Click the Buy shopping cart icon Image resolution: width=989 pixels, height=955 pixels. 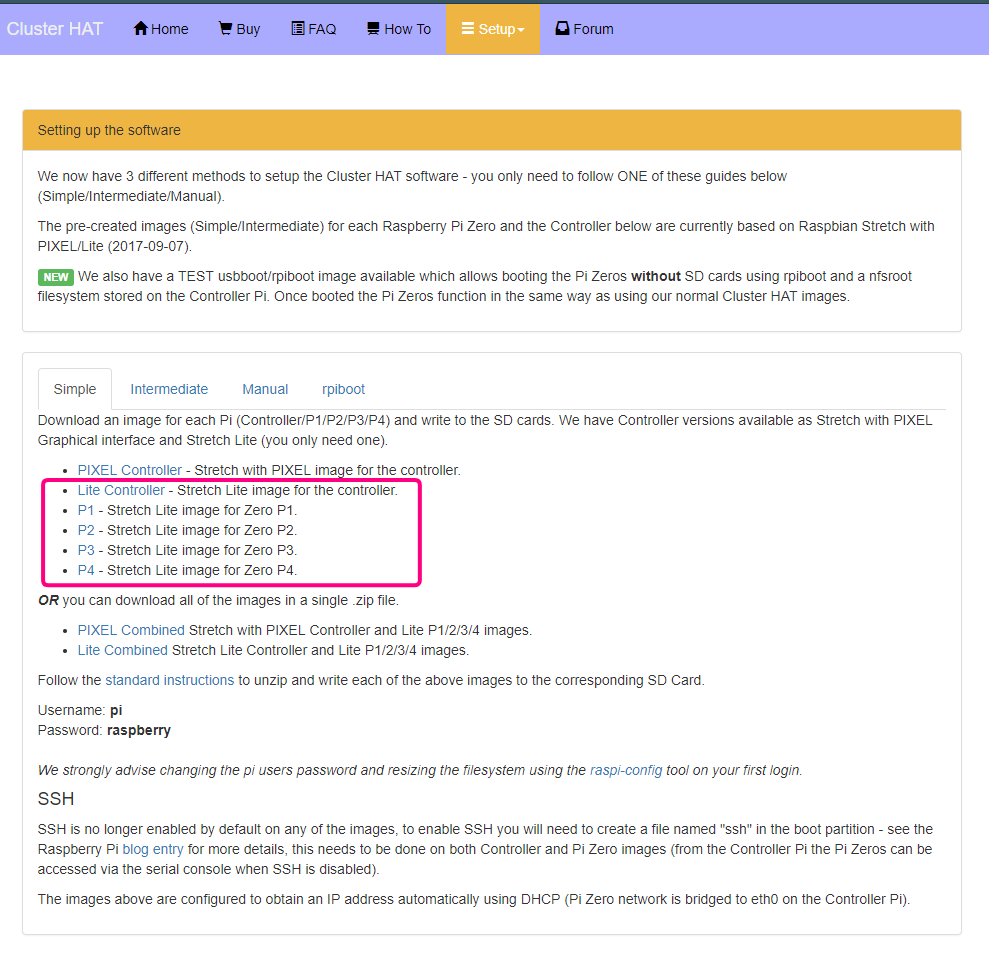[225, 28]
